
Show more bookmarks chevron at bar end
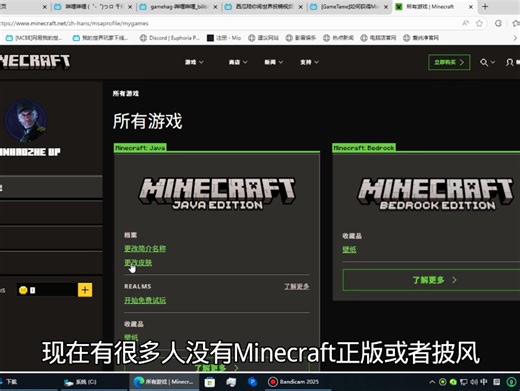(x=515, y=38)
